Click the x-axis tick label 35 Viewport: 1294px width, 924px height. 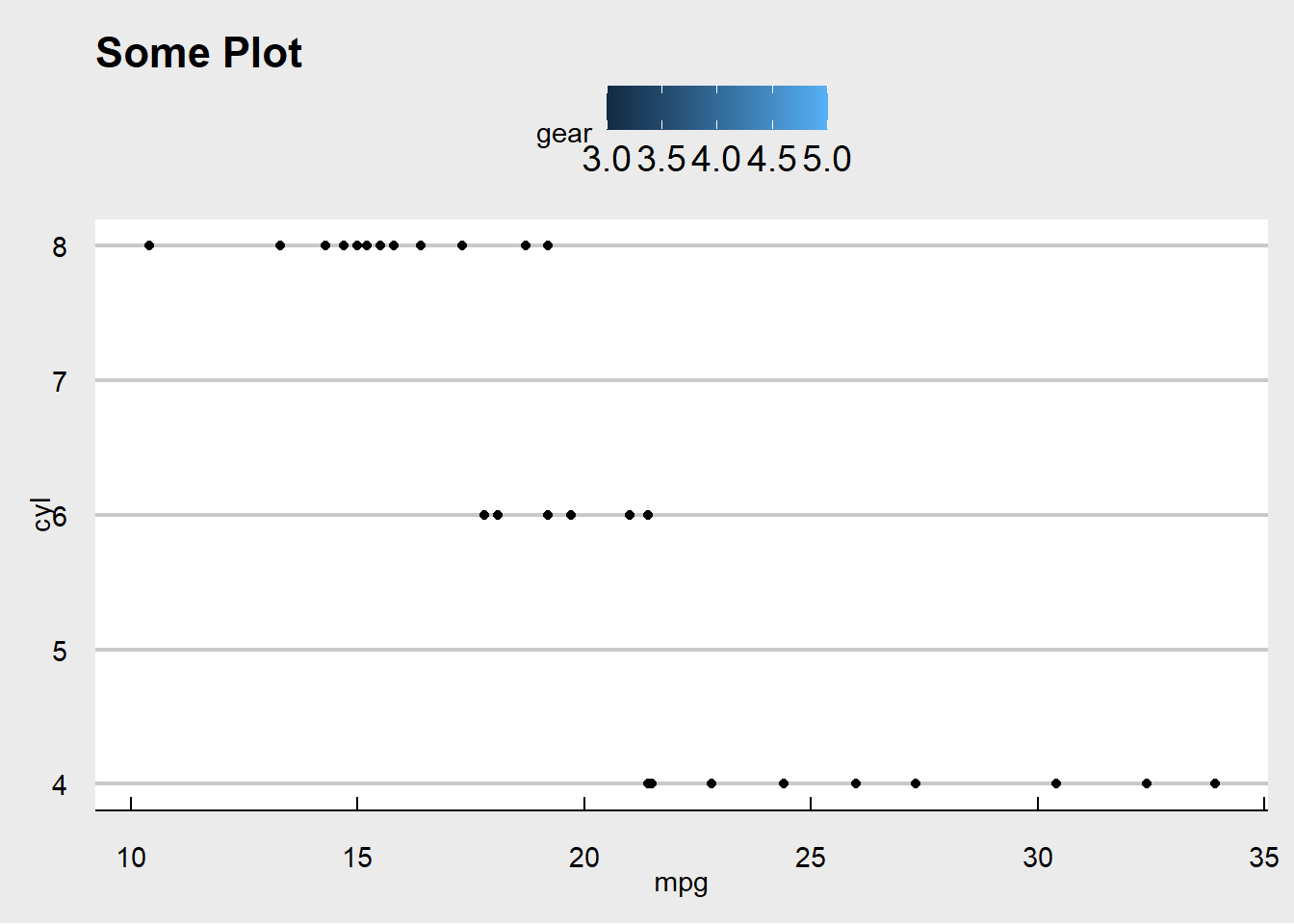coord(1263,858)
